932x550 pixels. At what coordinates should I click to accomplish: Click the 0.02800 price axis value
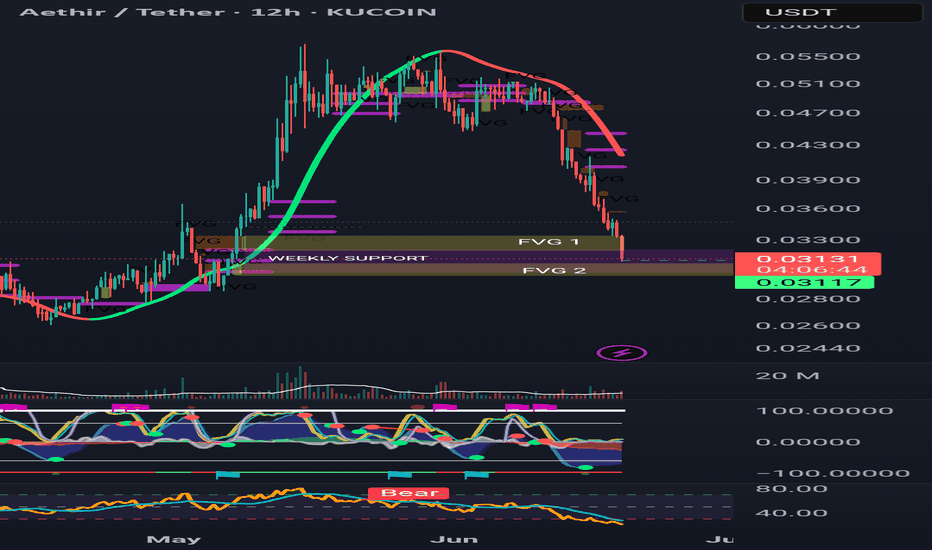(808, 298)
